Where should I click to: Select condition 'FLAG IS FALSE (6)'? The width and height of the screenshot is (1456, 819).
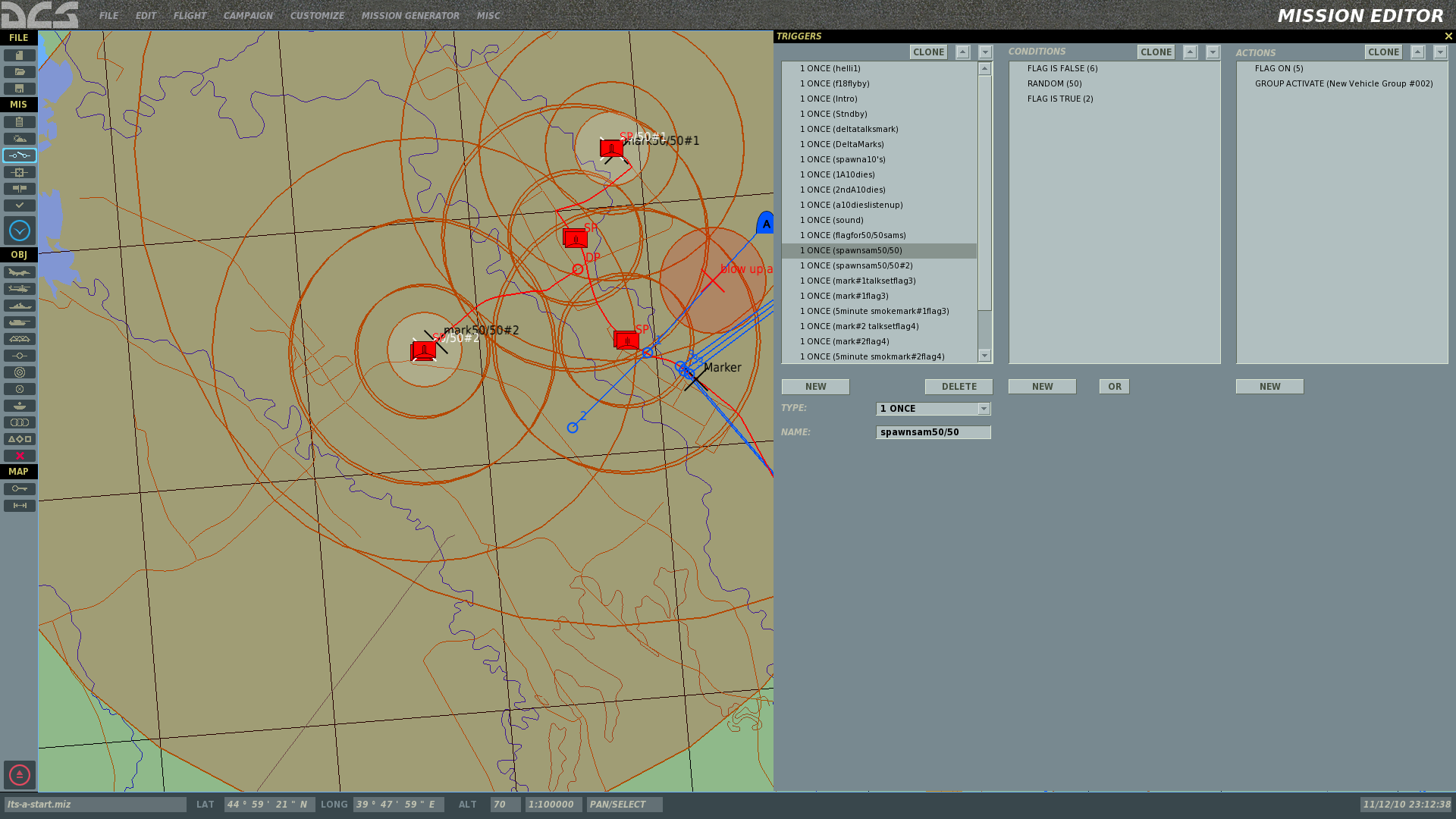(x=1115, y=68)
